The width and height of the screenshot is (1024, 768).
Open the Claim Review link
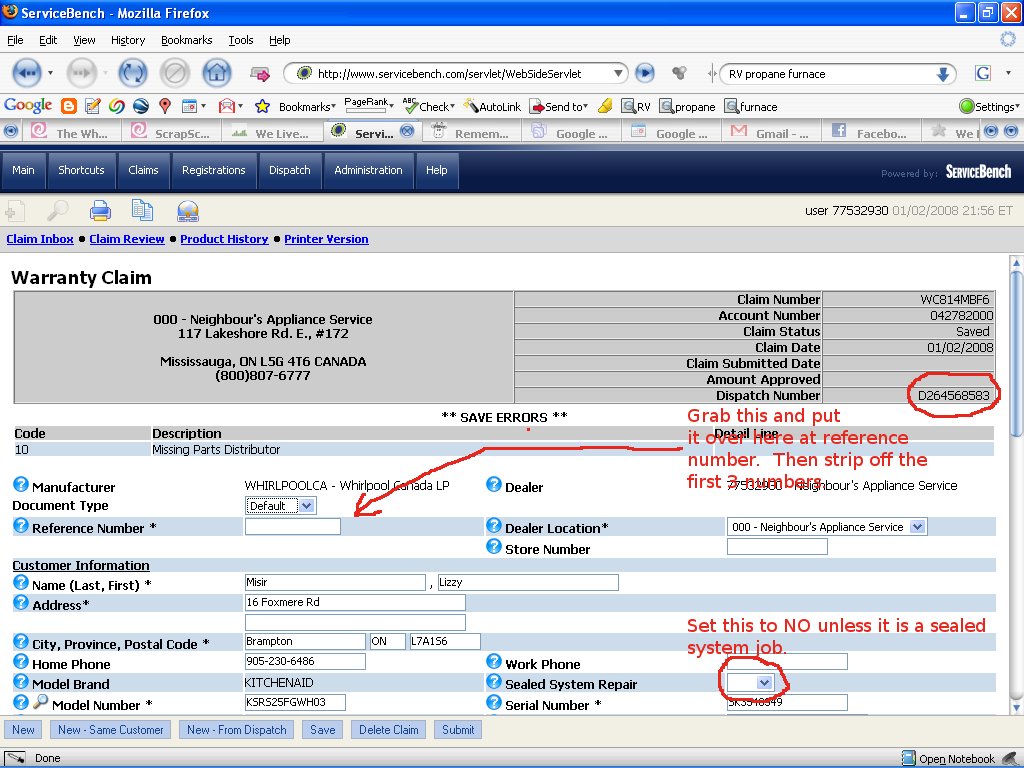[127, 239]
